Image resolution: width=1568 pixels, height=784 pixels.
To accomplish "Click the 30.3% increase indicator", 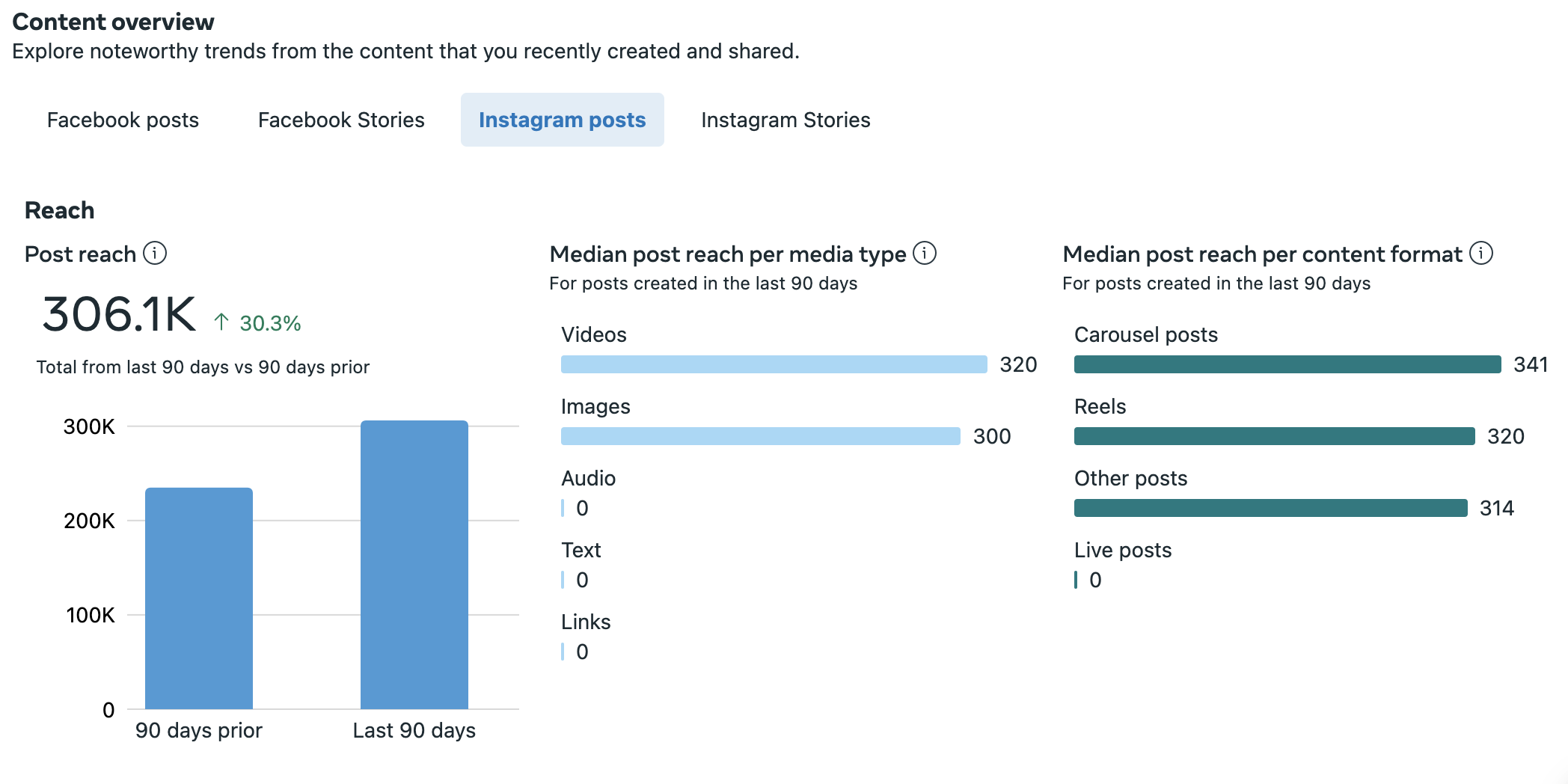I will coord(258,323).
